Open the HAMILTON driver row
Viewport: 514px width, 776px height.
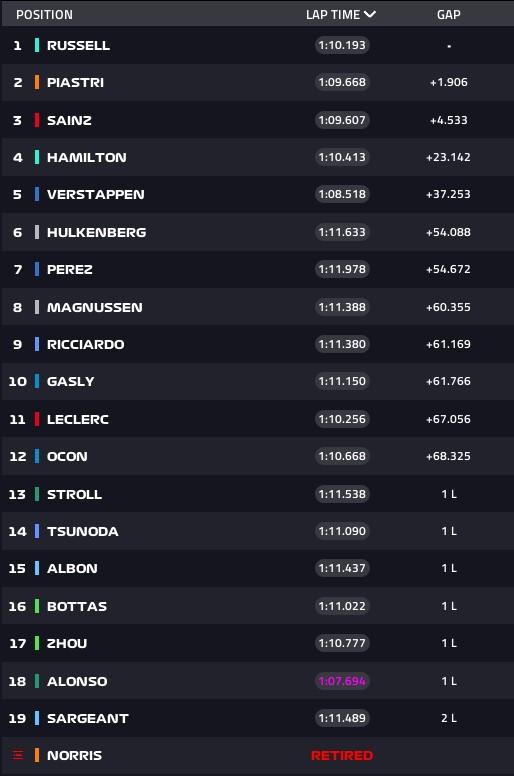pyautogui.click(x=257, y=157)
